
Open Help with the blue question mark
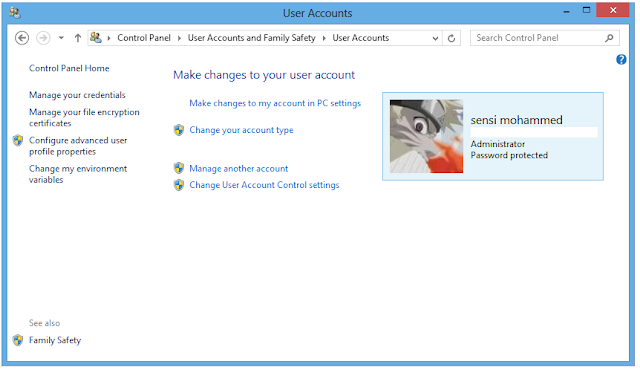(x=621, y=60)
